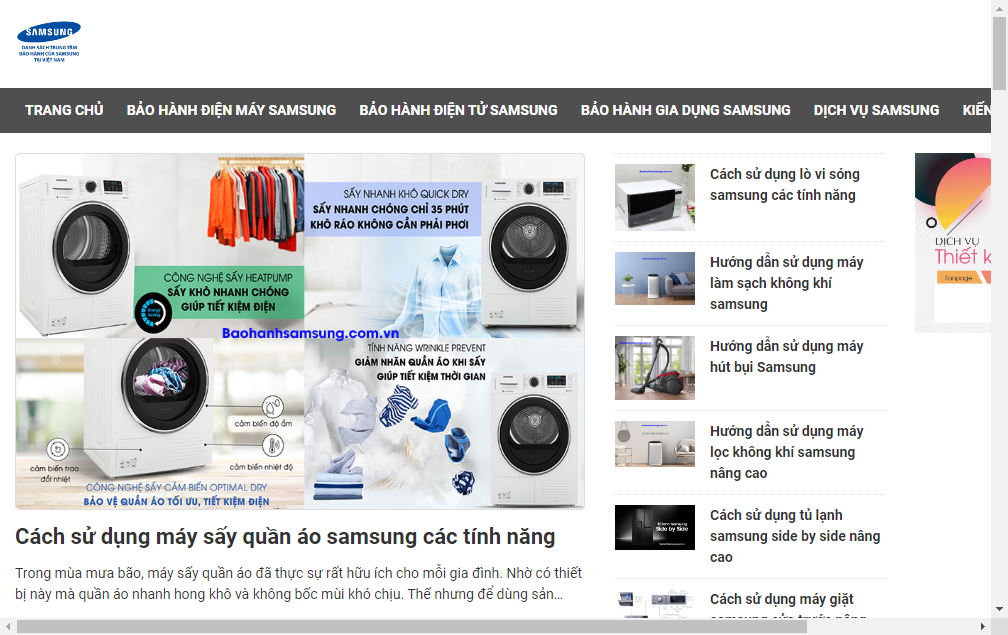The height and width of the screenshot is (635, 1008).
Task: Click the vertical scrollbar down arrow
Action: click(x=999, y=609)
